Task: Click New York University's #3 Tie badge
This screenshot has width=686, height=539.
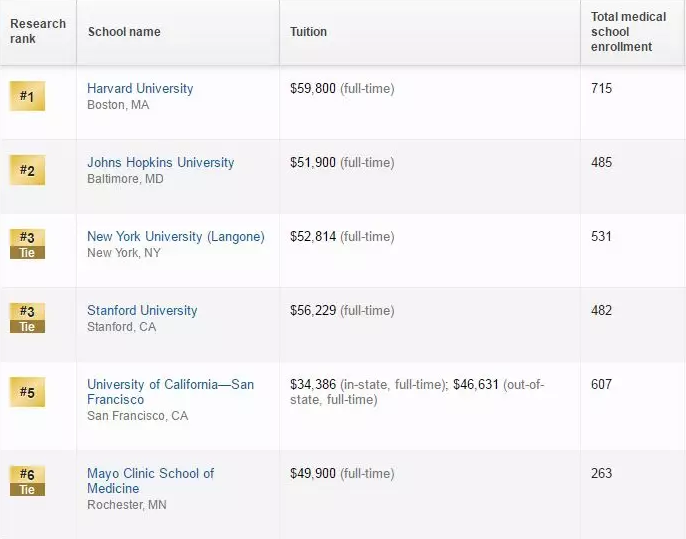Action: coord(27,244)
